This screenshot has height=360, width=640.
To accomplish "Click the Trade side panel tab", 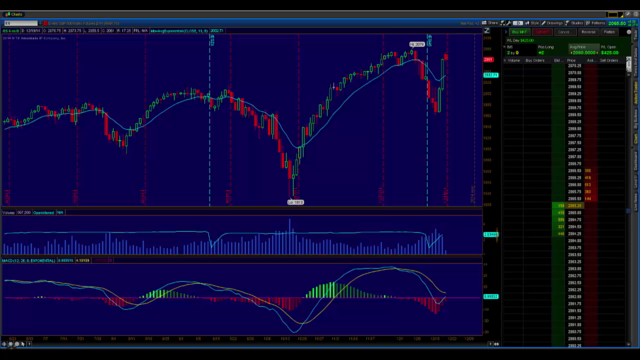I will (x=636, y=36).
